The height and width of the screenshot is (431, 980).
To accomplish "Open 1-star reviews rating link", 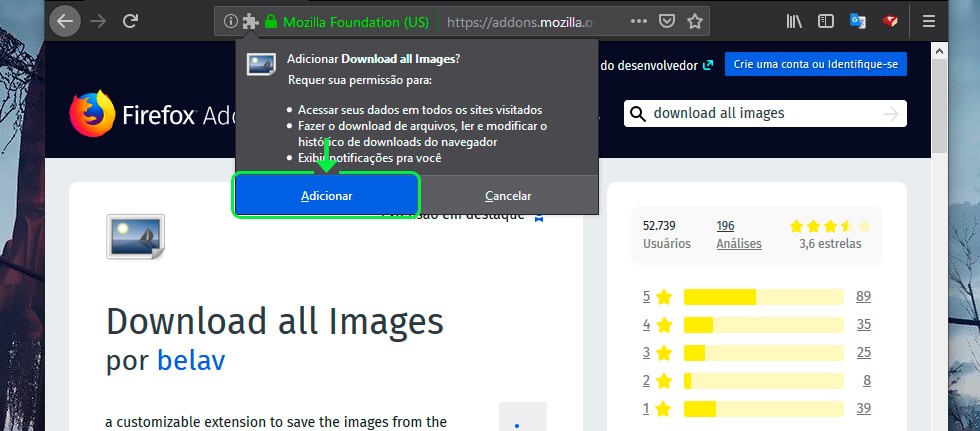I will click(x=657, y=409).
